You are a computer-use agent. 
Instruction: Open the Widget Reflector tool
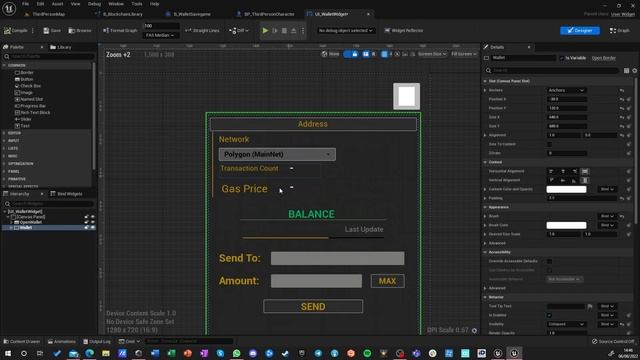tap(404, 31)
